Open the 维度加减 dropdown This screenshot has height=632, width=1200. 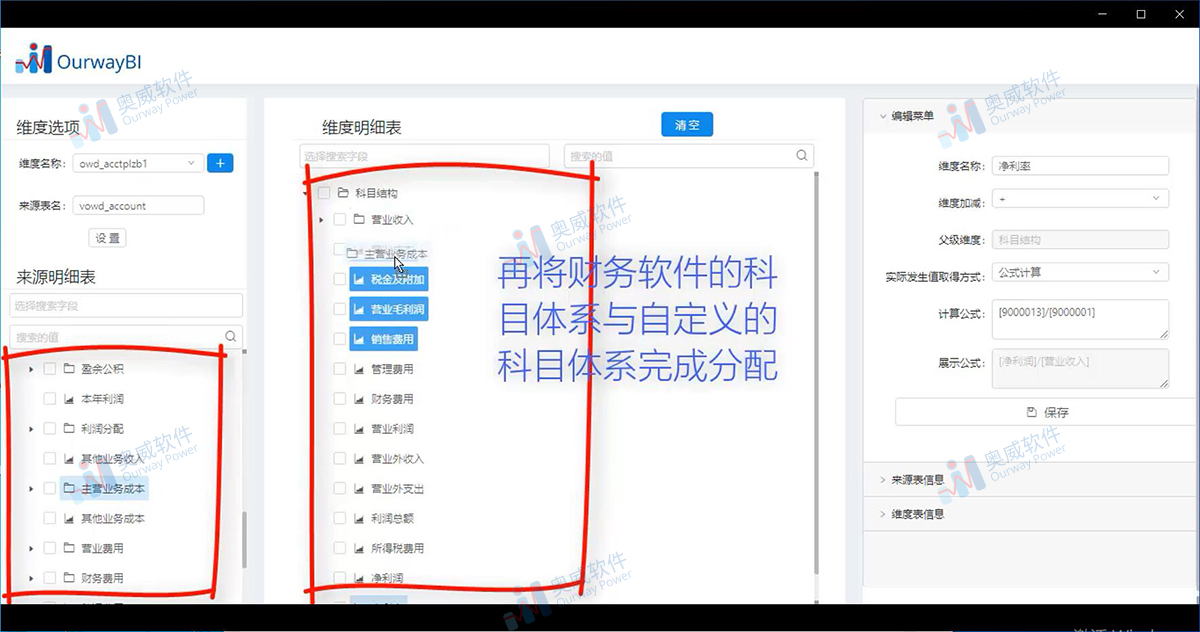(x=1078, y=200)
